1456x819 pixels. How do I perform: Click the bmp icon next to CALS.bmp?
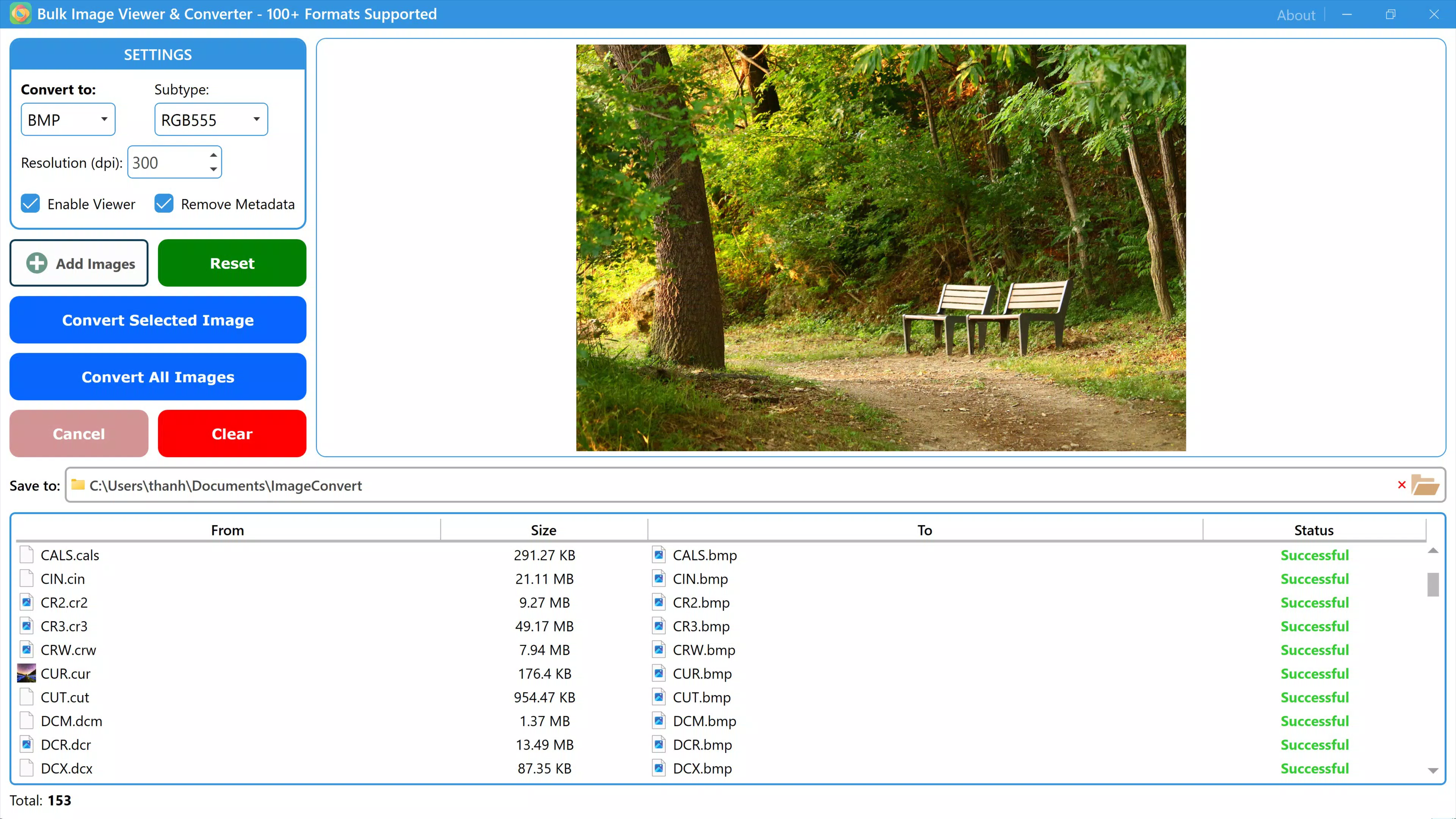659,554
